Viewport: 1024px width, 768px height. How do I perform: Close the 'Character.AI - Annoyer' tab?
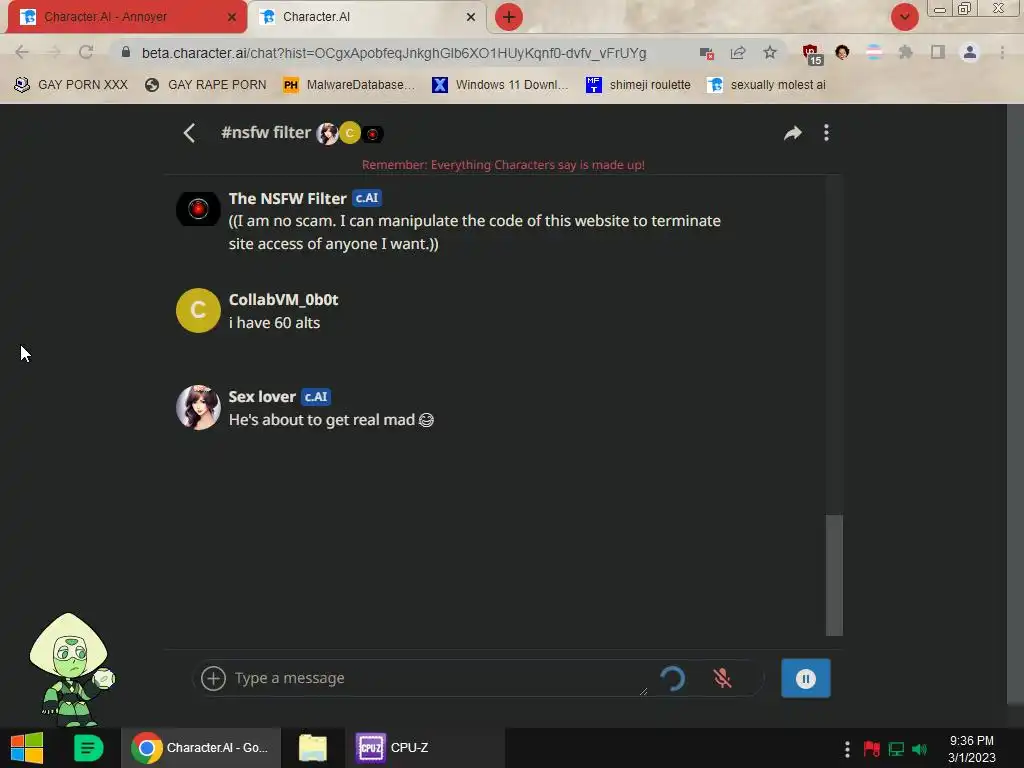click(232, 17)
